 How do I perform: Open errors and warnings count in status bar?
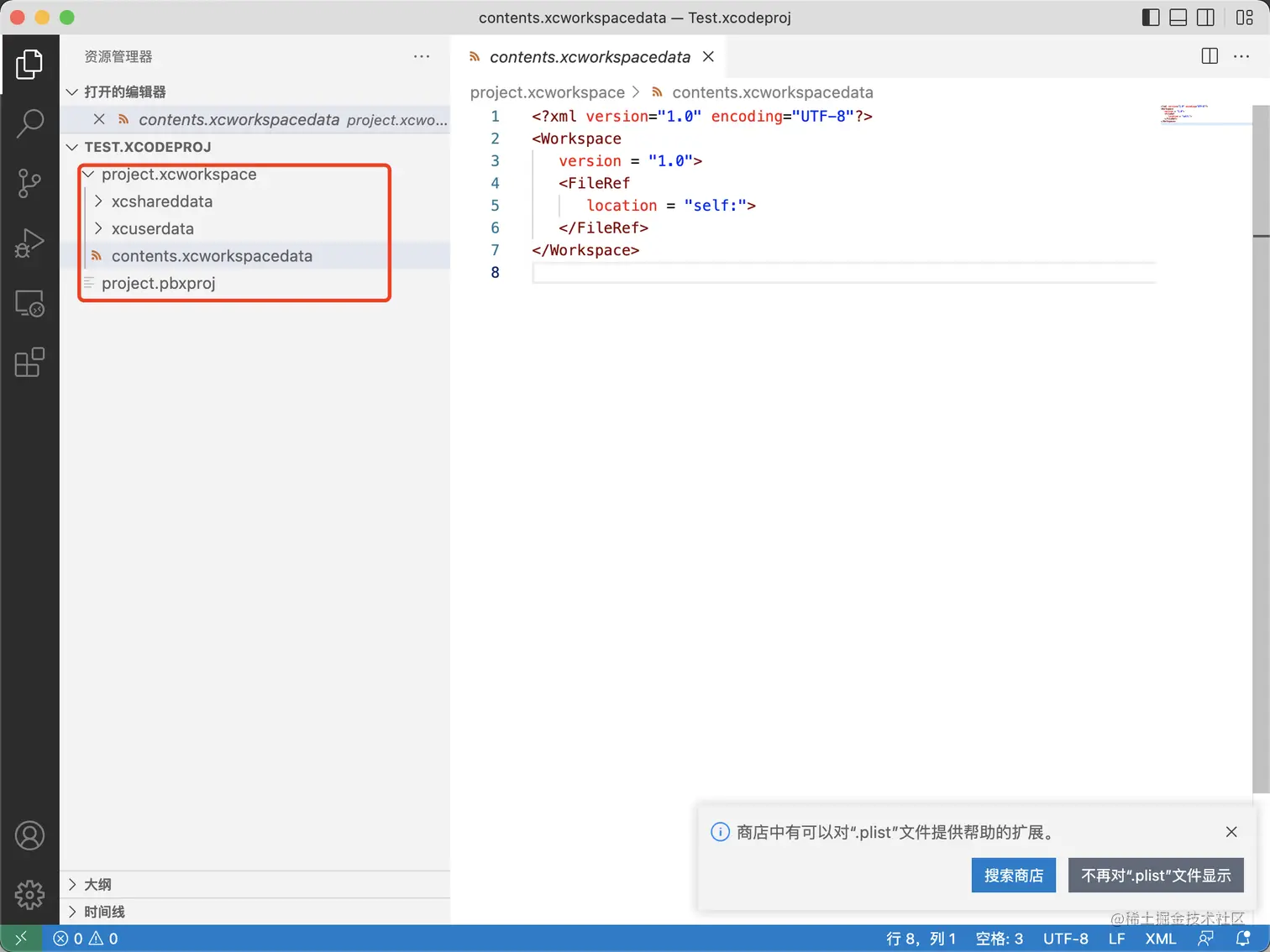tap(86, 939)
